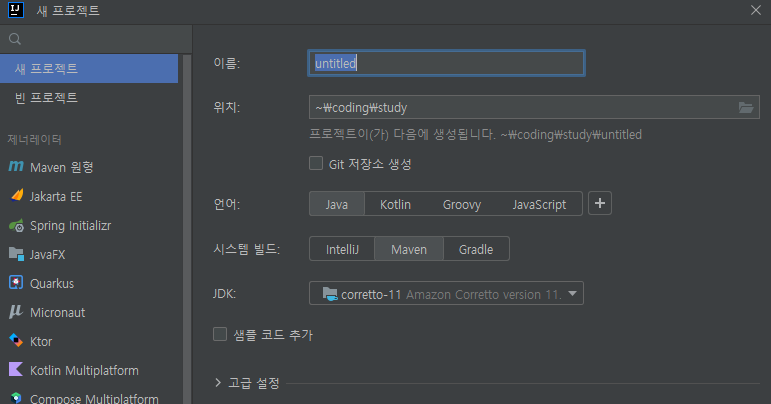Open Kotlin Multiplatform generator
This screenshot has width=771, height=404.
pyautogui.click(x=89, y=370)
